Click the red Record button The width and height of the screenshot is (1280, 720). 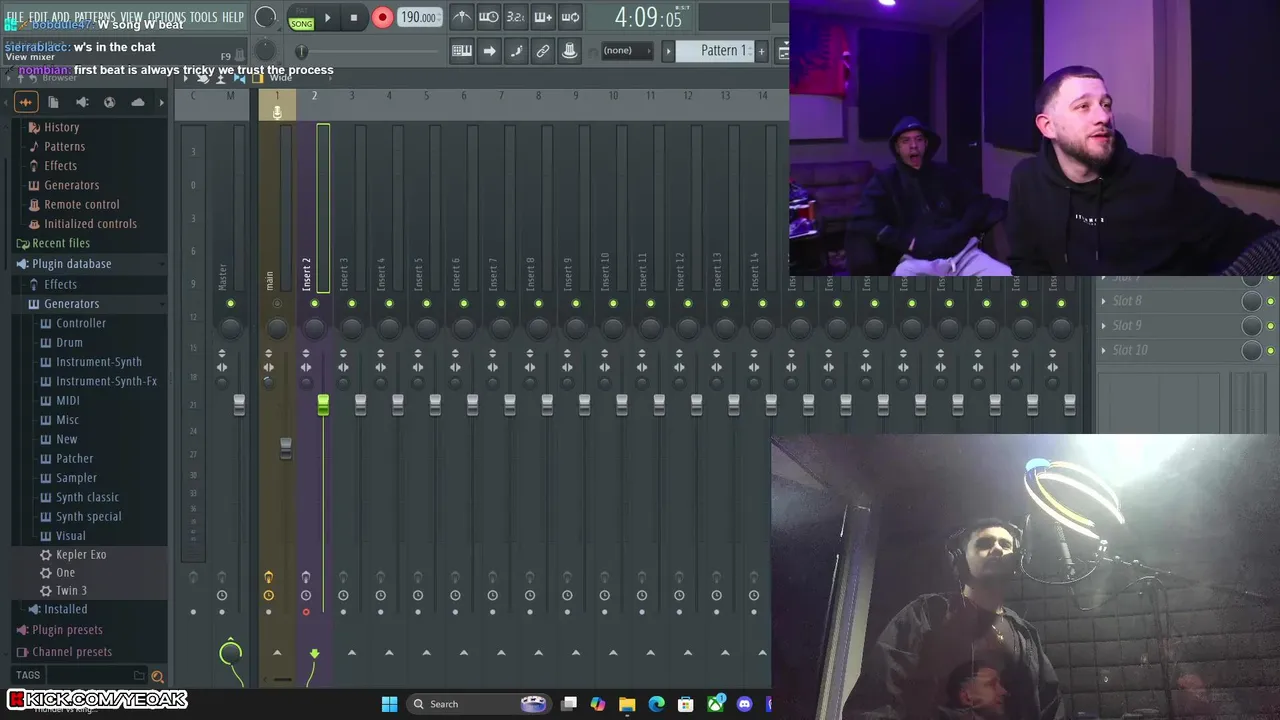382,17
